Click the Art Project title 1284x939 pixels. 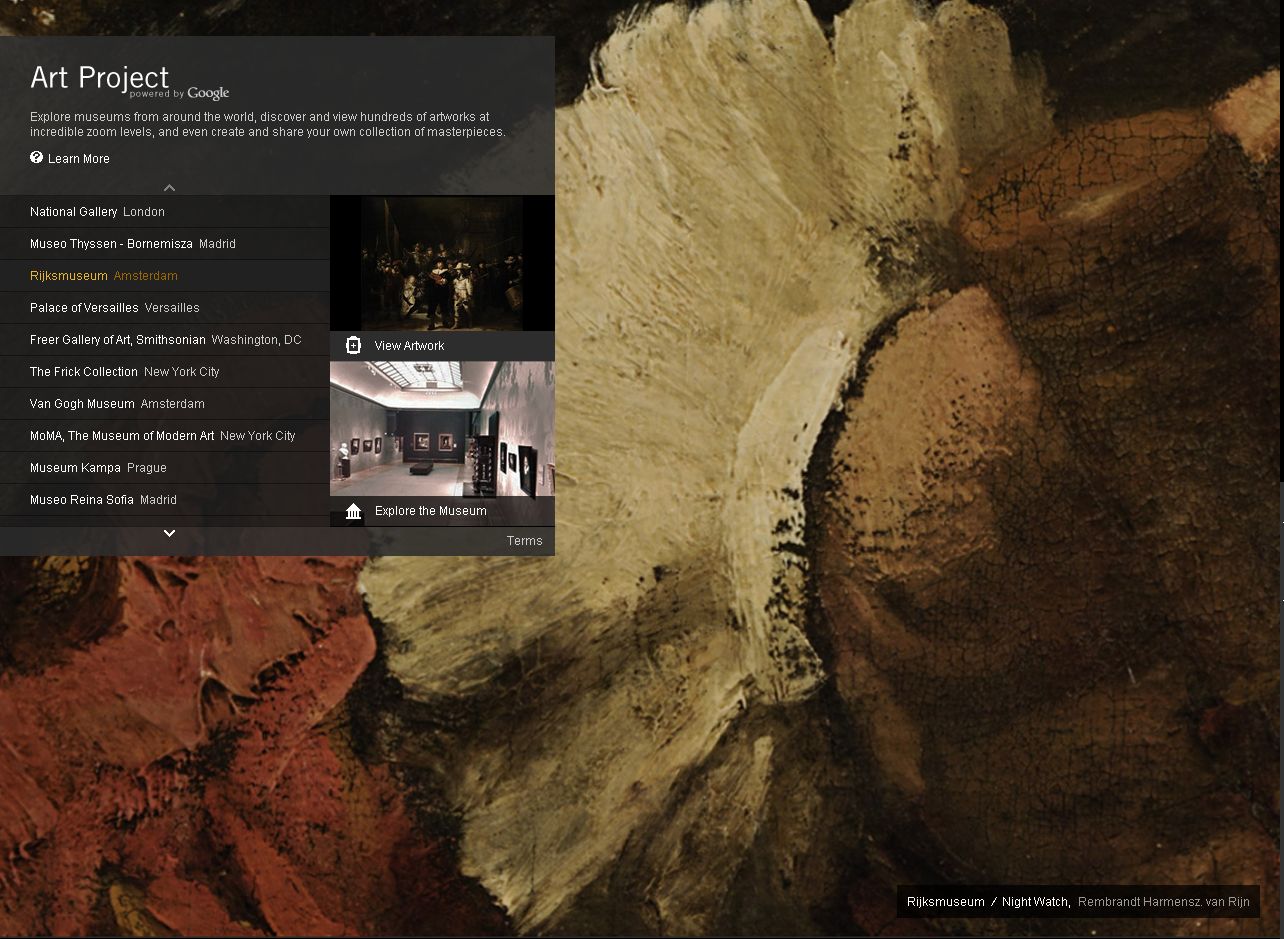(x=99, y=77)
